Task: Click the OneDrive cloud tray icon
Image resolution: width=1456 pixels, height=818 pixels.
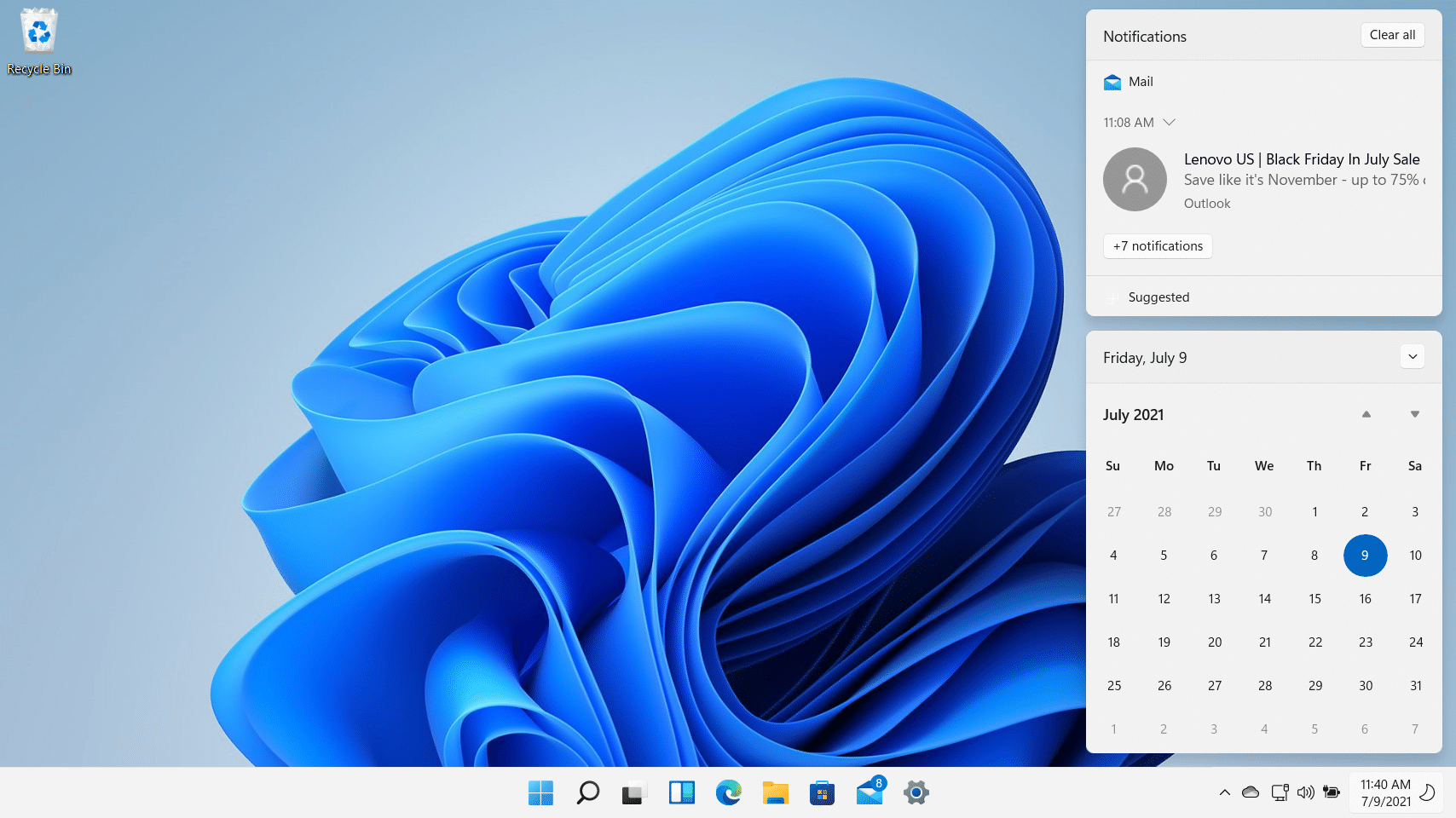Action: tap(1251, 792)
